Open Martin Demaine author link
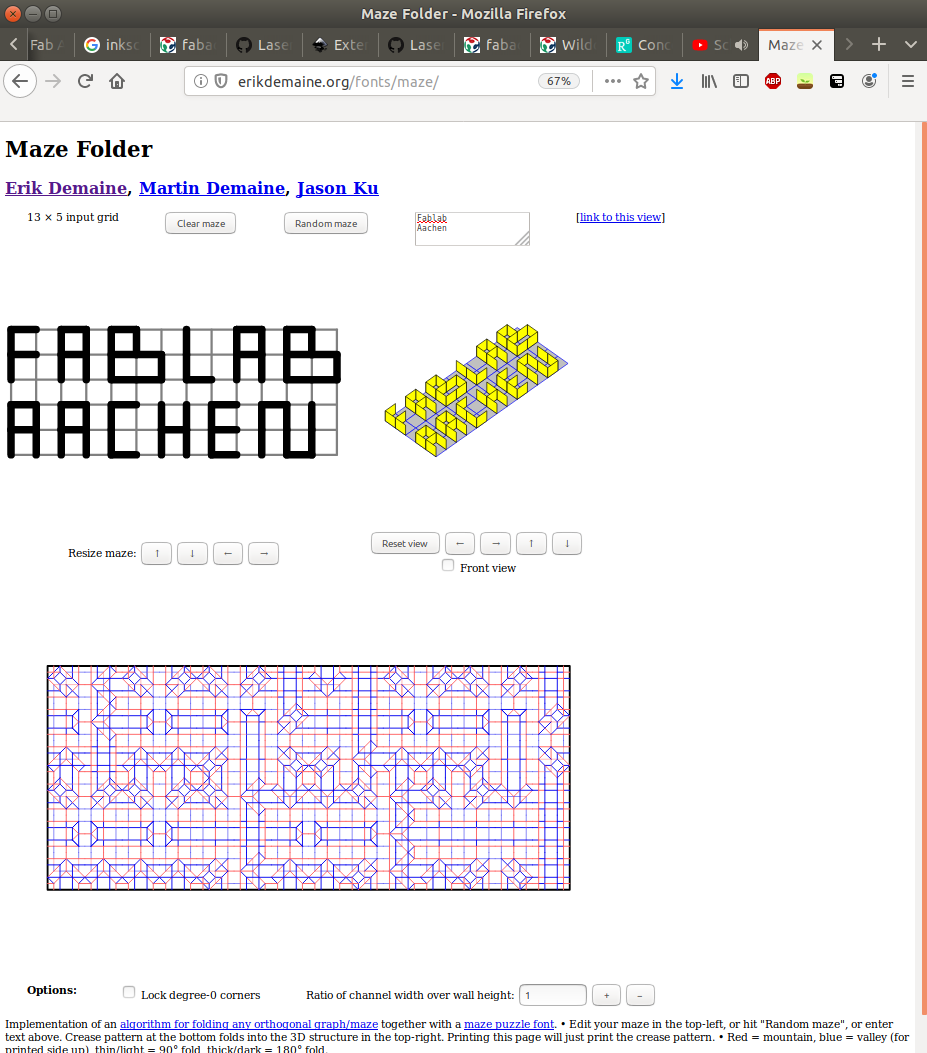Screen dimensions: 927x1053 coord(212,188)
